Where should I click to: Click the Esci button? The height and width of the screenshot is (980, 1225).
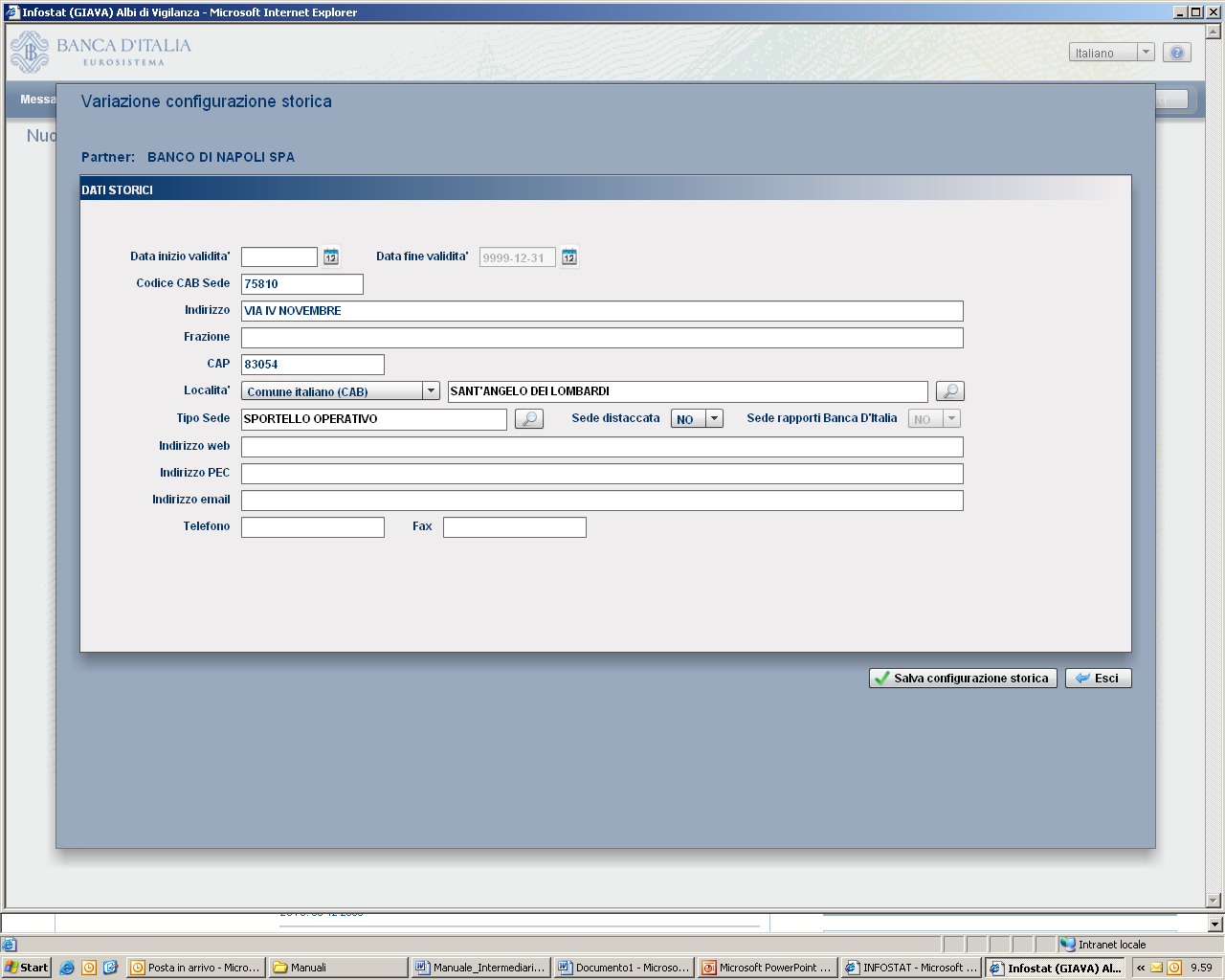1099,679
